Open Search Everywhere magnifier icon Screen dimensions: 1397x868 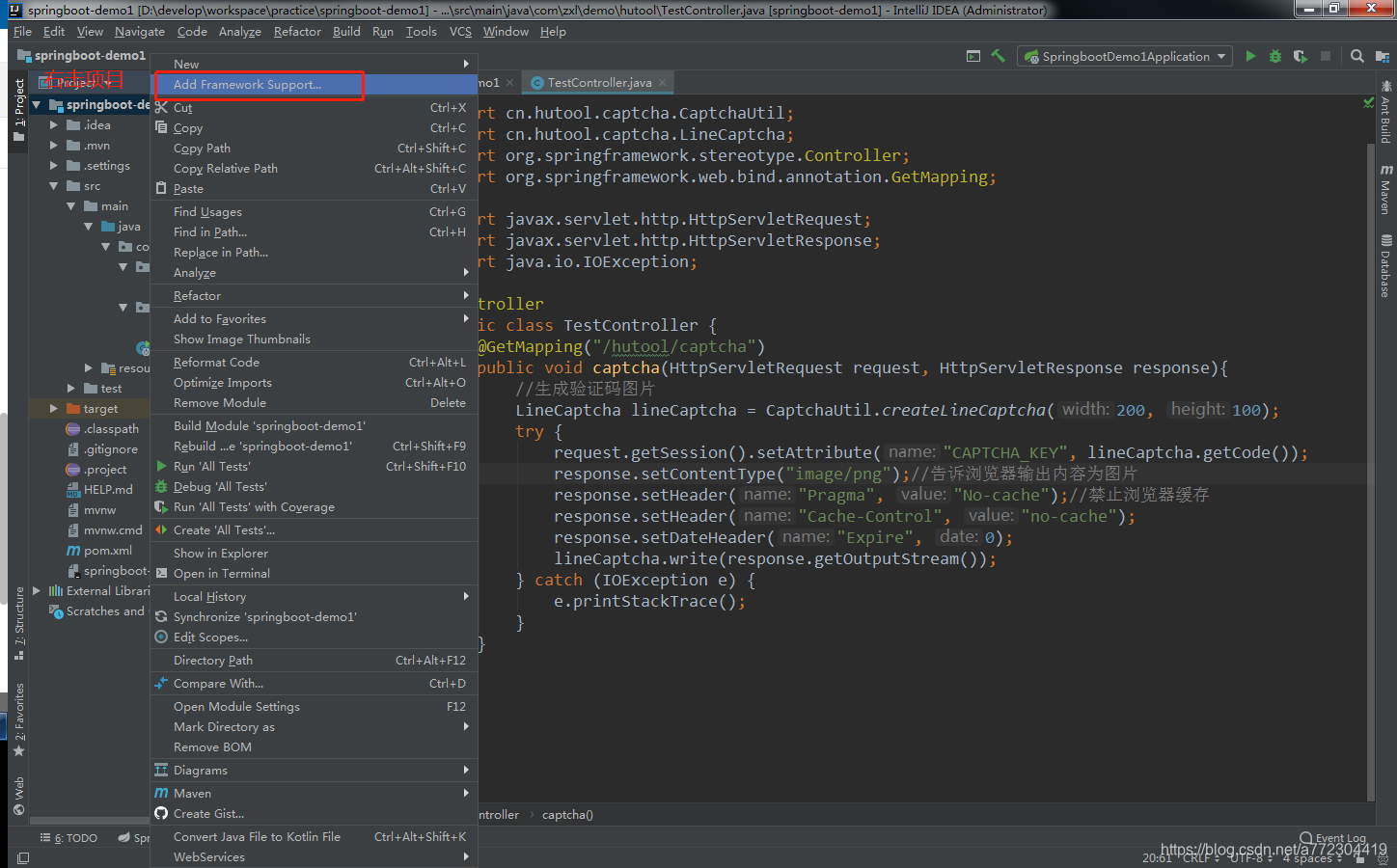tap(1357, 56)
